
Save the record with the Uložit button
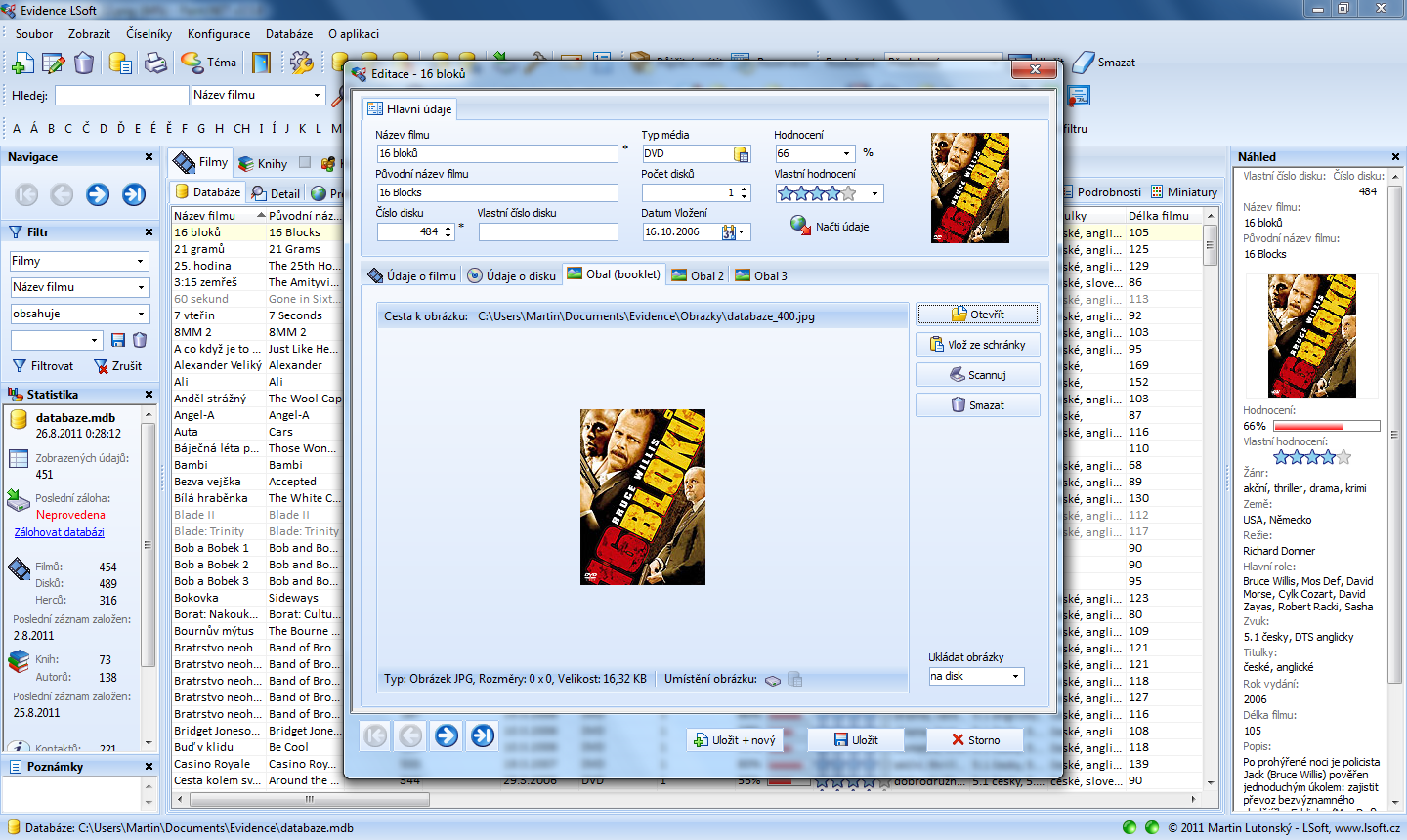coord(856,740)
